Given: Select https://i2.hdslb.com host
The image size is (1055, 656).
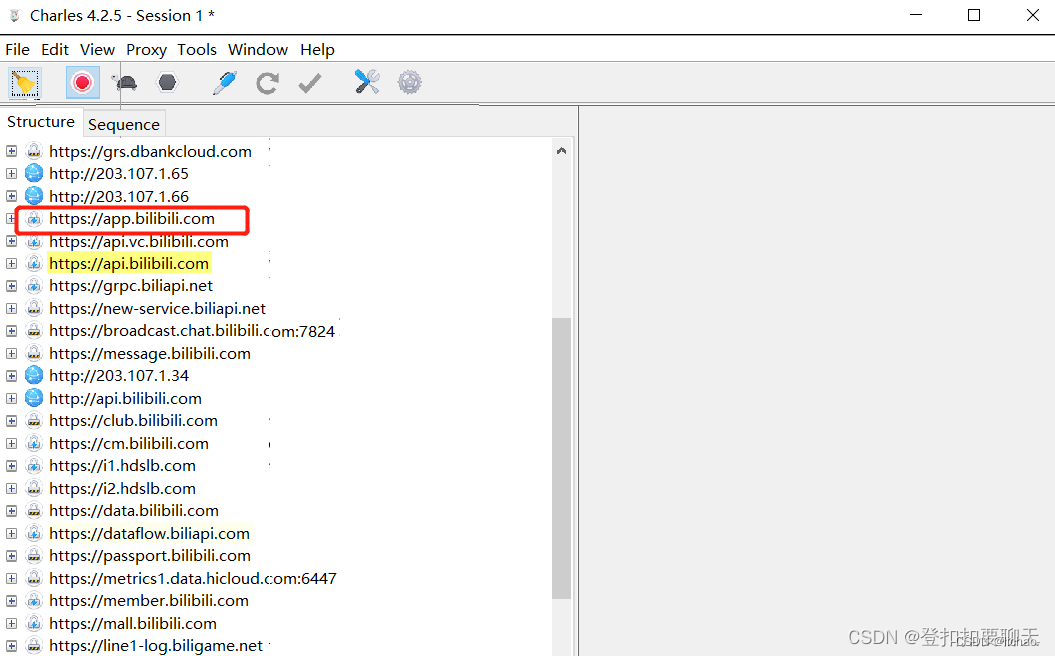Looking at the screenshot, I should [x=122, y=488].
